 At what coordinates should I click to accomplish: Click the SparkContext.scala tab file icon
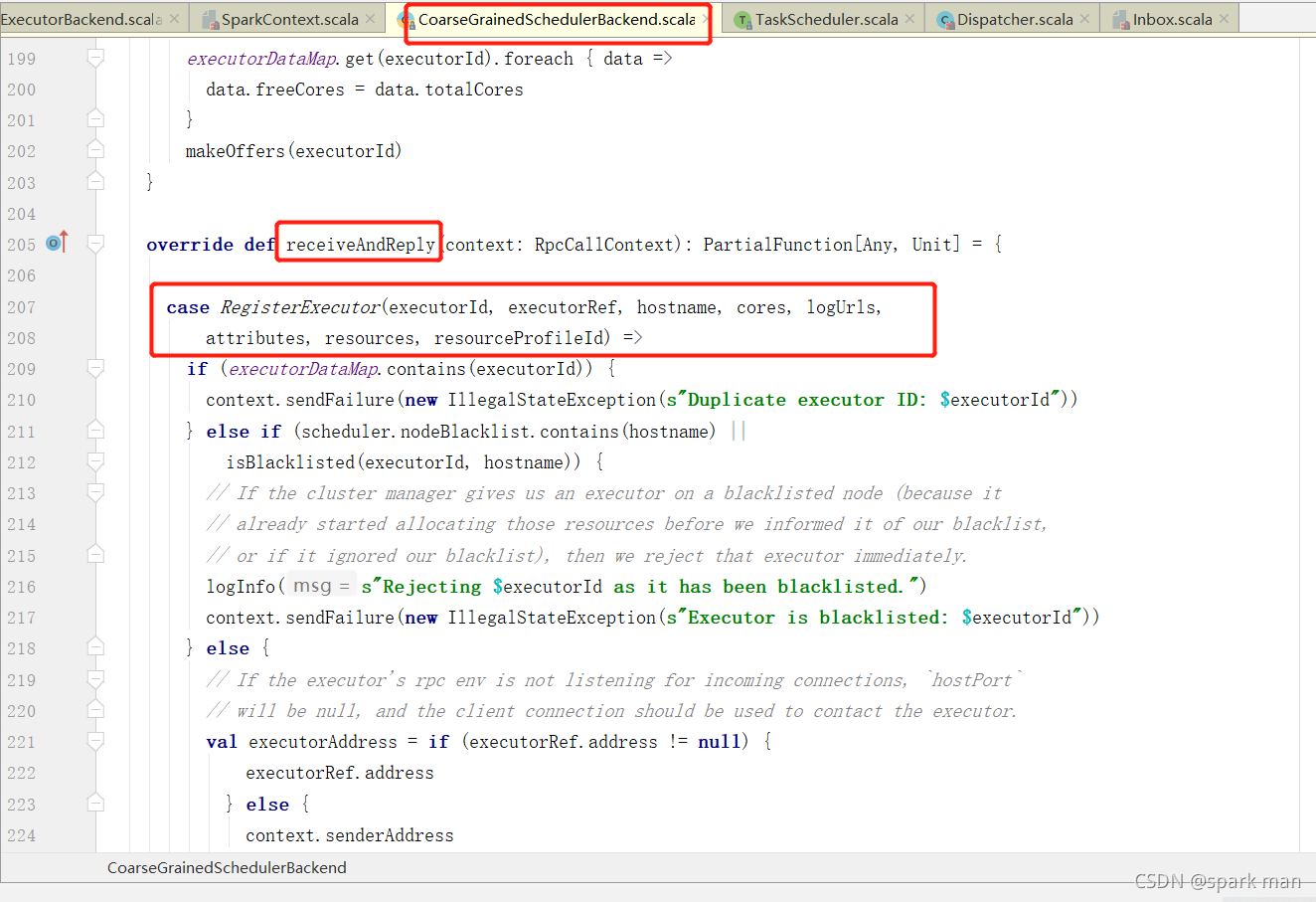[210, 20]
